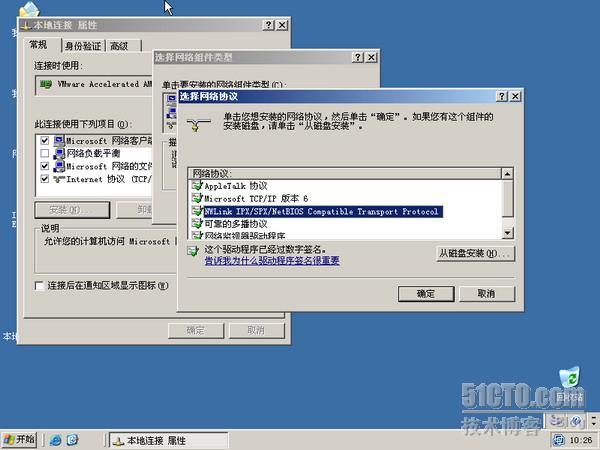This screenshot has width=600, height=450.
Task: Click 本地连接 属性 taskbar button
Action: 168,440
